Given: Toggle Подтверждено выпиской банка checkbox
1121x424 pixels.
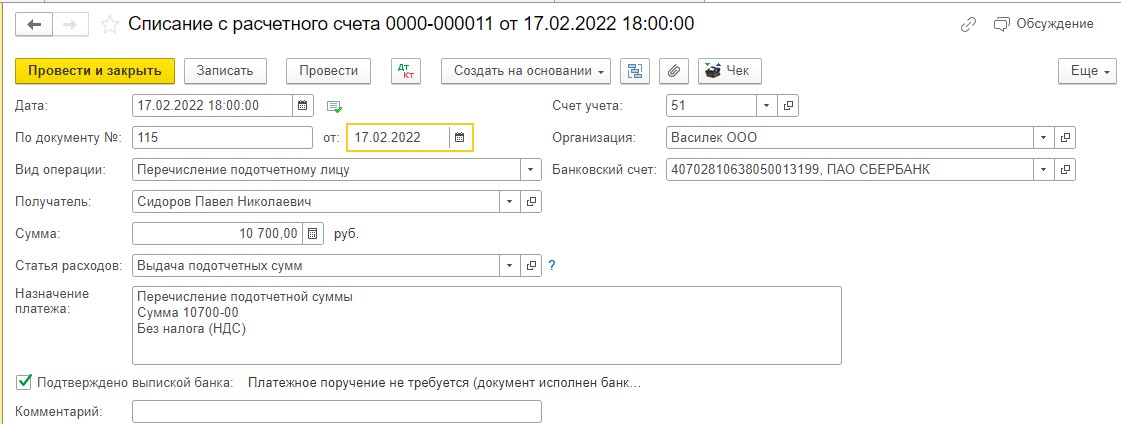Looking at the screenshot, I should tap(24, 383).
